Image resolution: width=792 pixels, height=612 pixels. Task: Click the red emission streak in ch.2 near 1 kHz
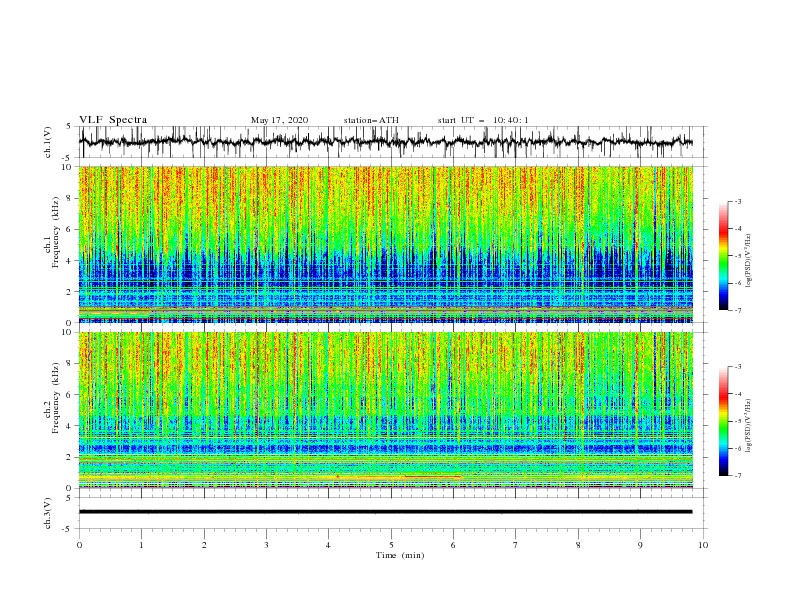(x=432, y=476)
